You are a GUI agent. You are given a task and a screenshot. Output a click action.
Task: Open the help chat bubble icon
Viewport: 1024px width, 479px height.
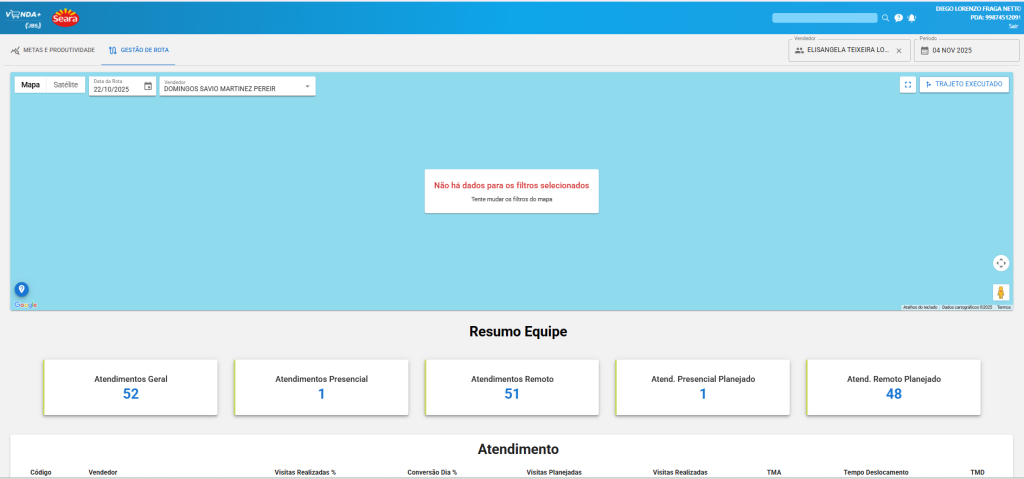898,18
